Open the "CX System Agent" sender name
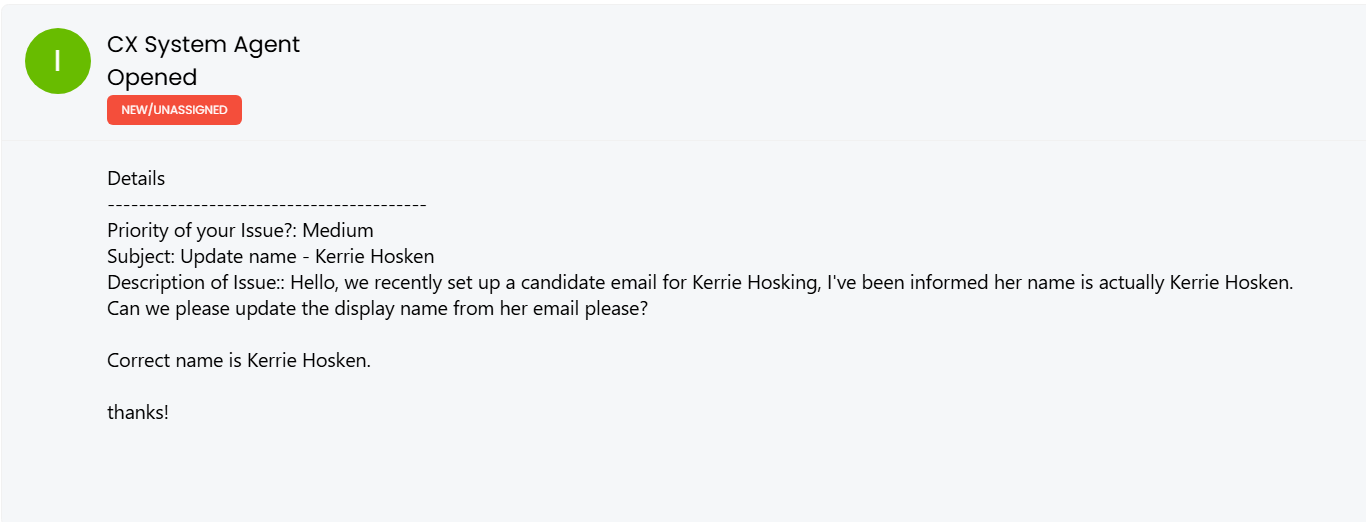Viewport: 1366px width, 522px height. coord(203,44)
